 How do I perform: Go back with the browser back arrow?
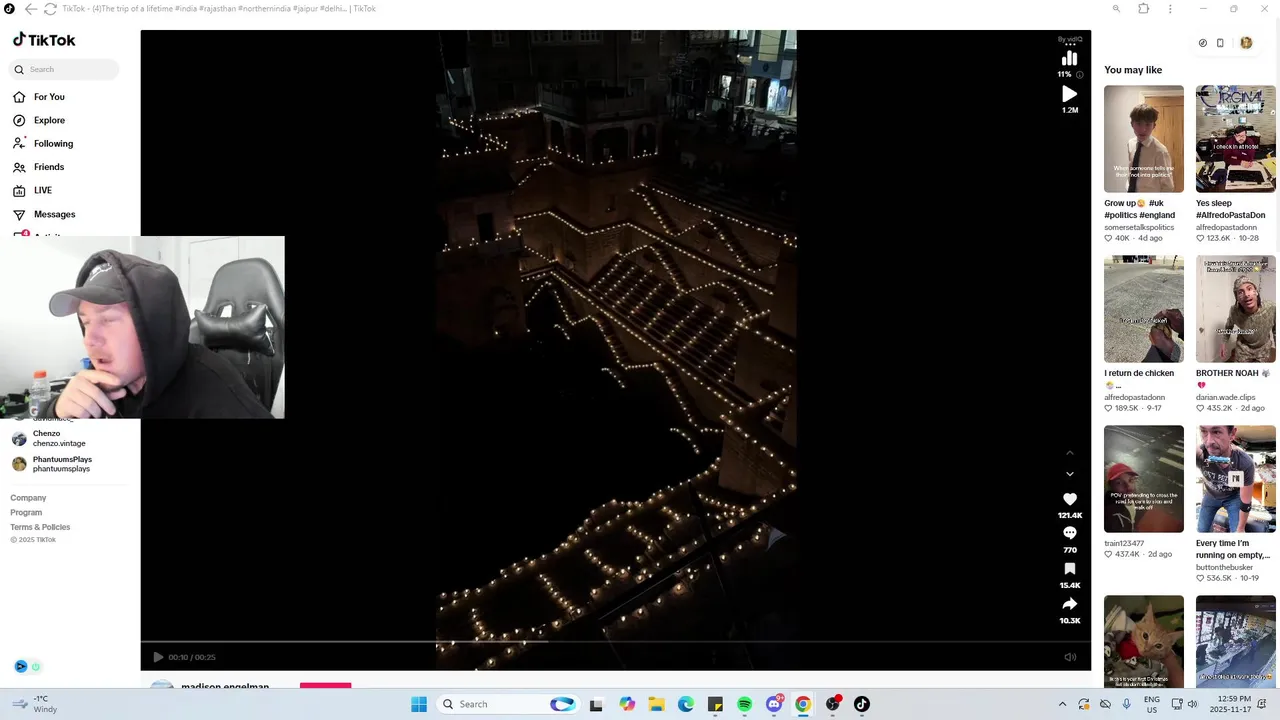click(31, 9)
